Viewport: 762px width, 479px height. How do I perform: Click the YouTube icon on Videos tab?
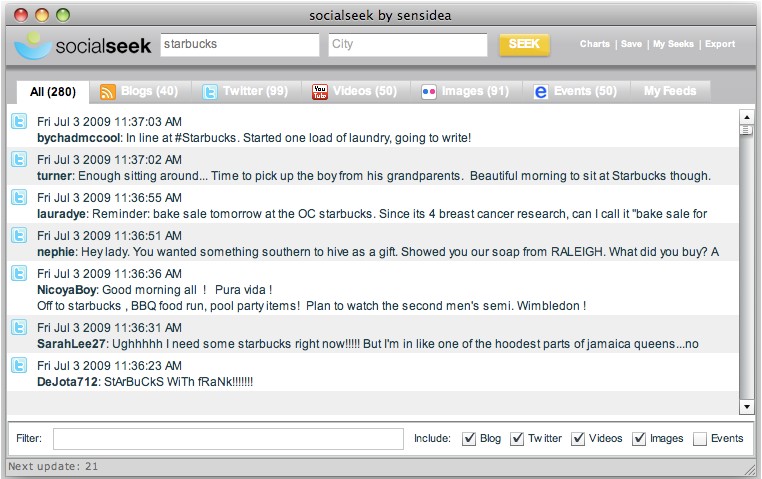click(319, 91)
